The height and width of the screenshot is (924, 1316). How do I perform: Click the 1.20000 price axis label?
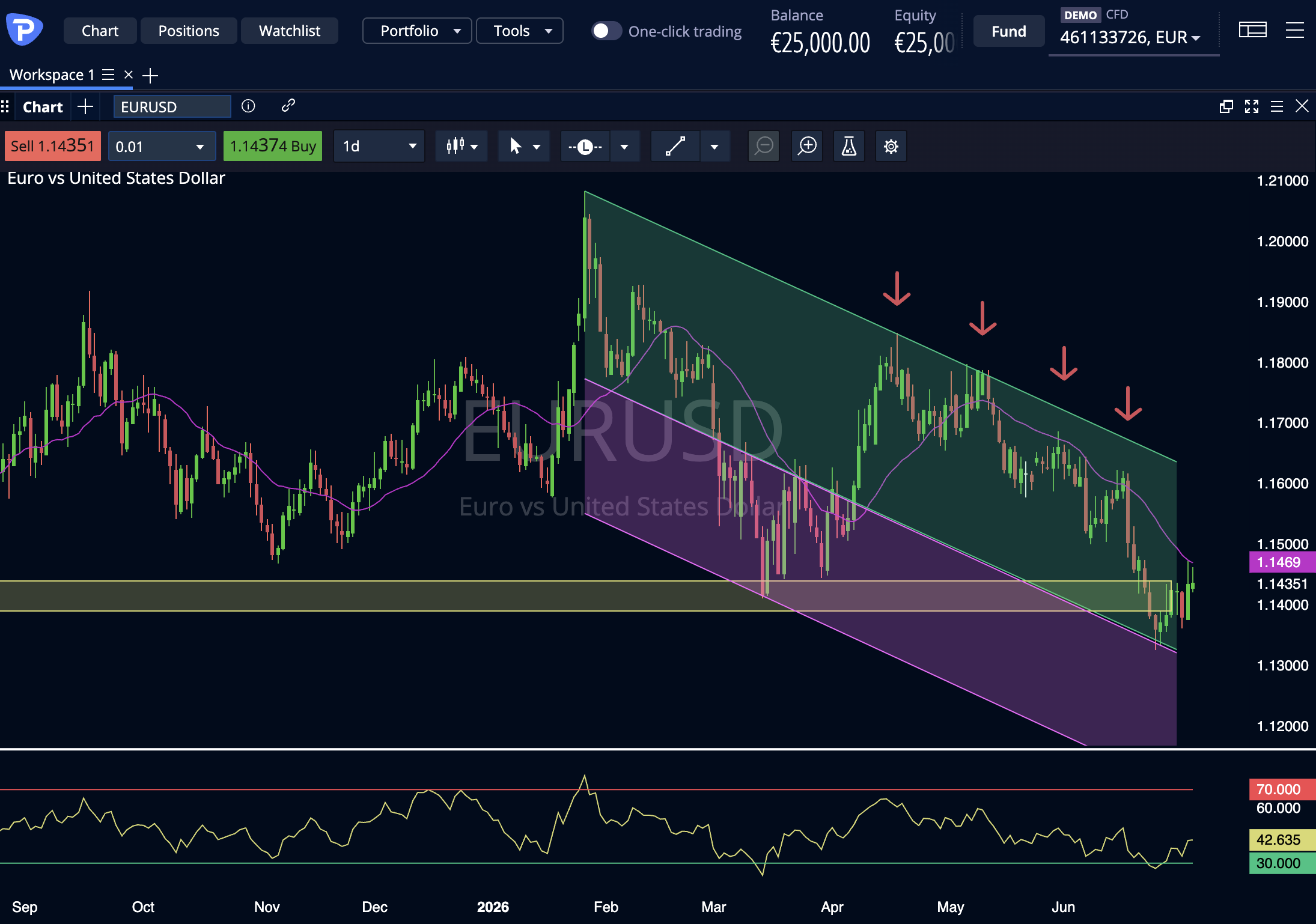[1282, 242]
